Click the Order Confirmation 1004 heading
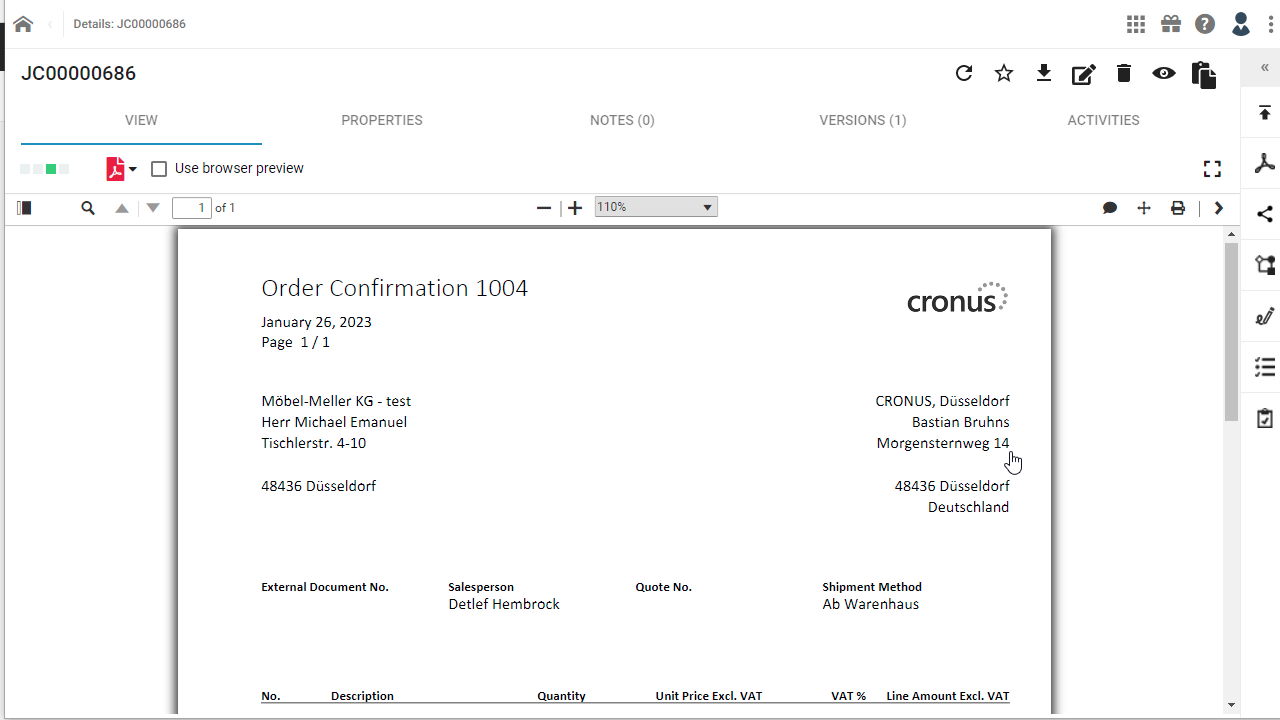 click(x=394, y=288)
